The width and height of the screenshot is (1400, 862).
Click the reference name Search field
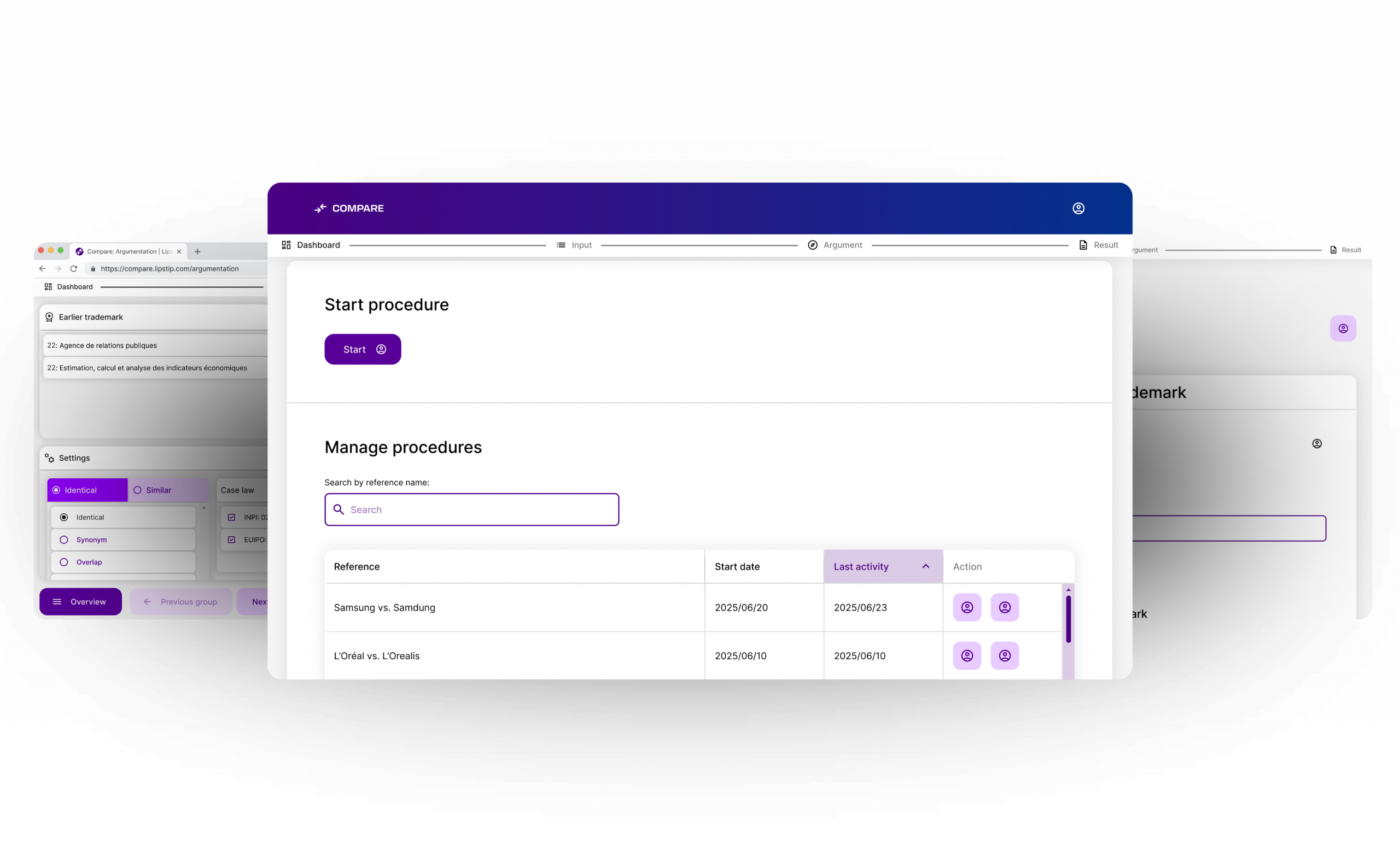[471, 509]
